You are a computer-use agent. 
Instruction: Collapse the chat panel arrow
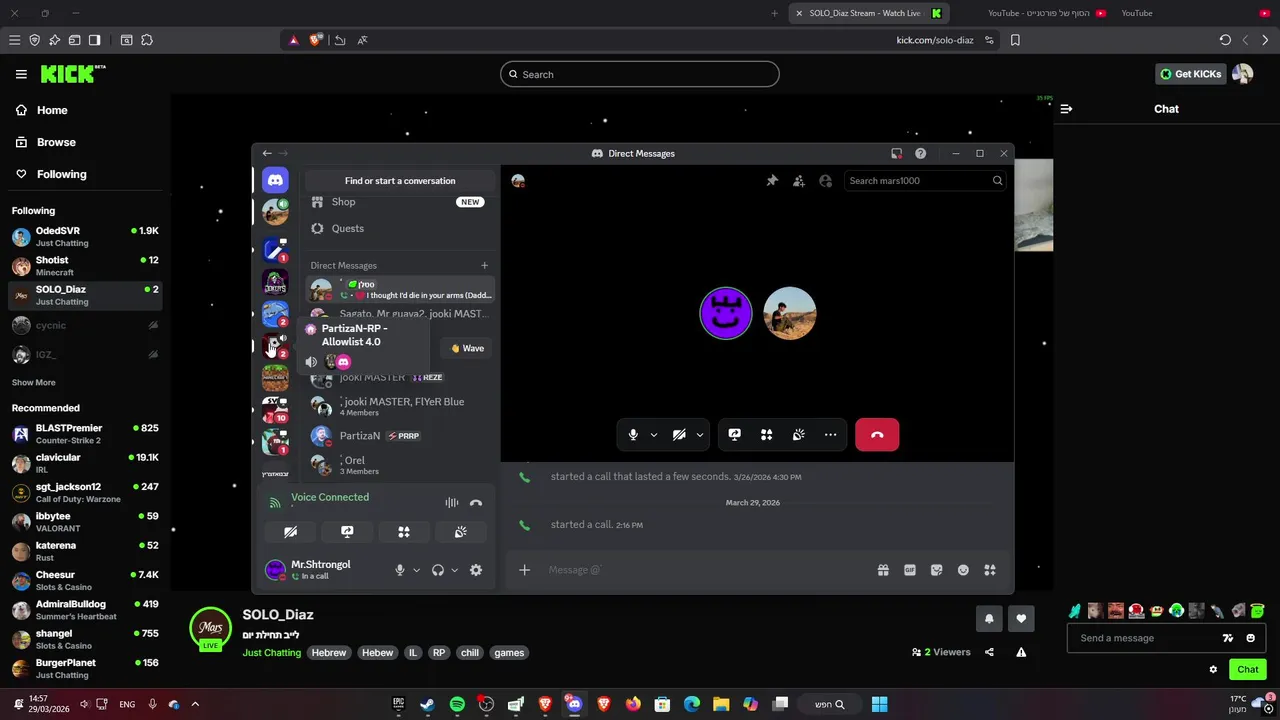click(x=1066, y=109)
